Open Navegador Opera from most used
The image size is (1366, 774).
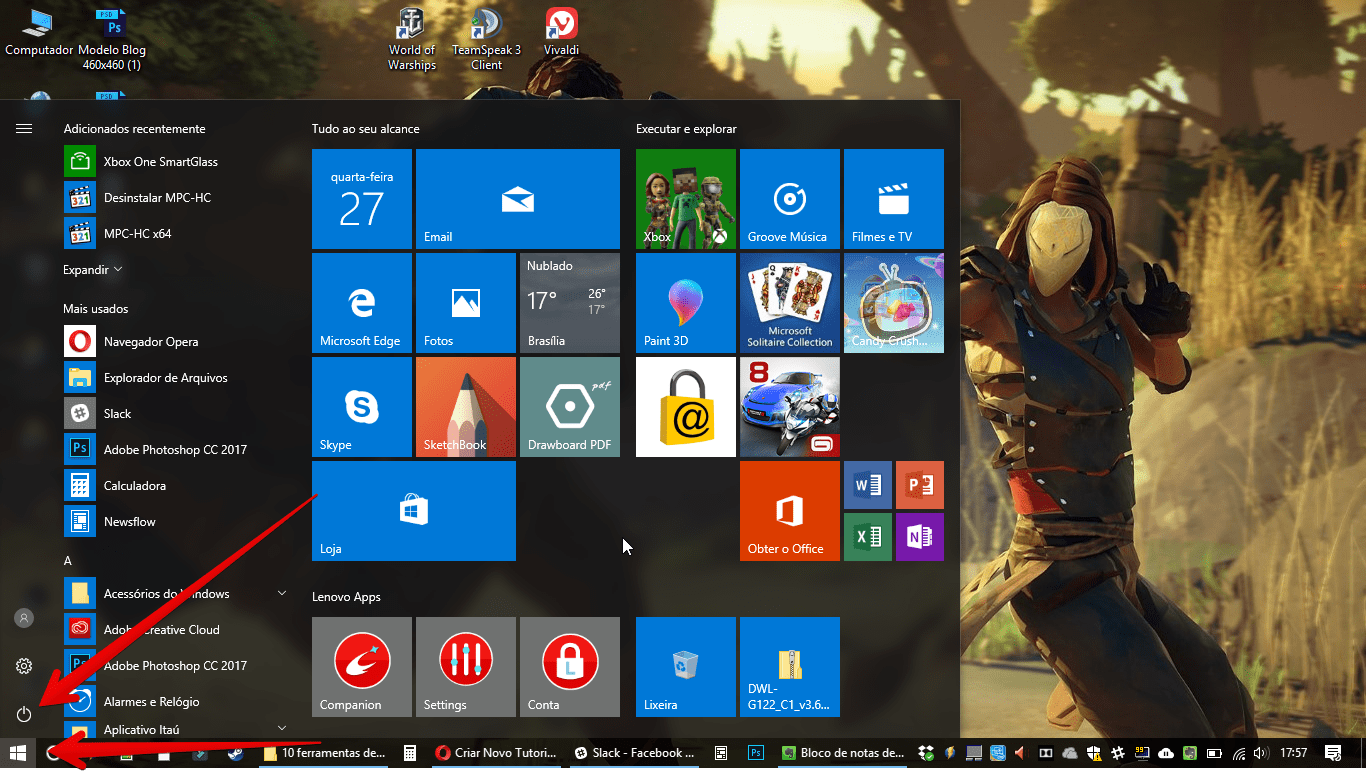tap(170, 341)
